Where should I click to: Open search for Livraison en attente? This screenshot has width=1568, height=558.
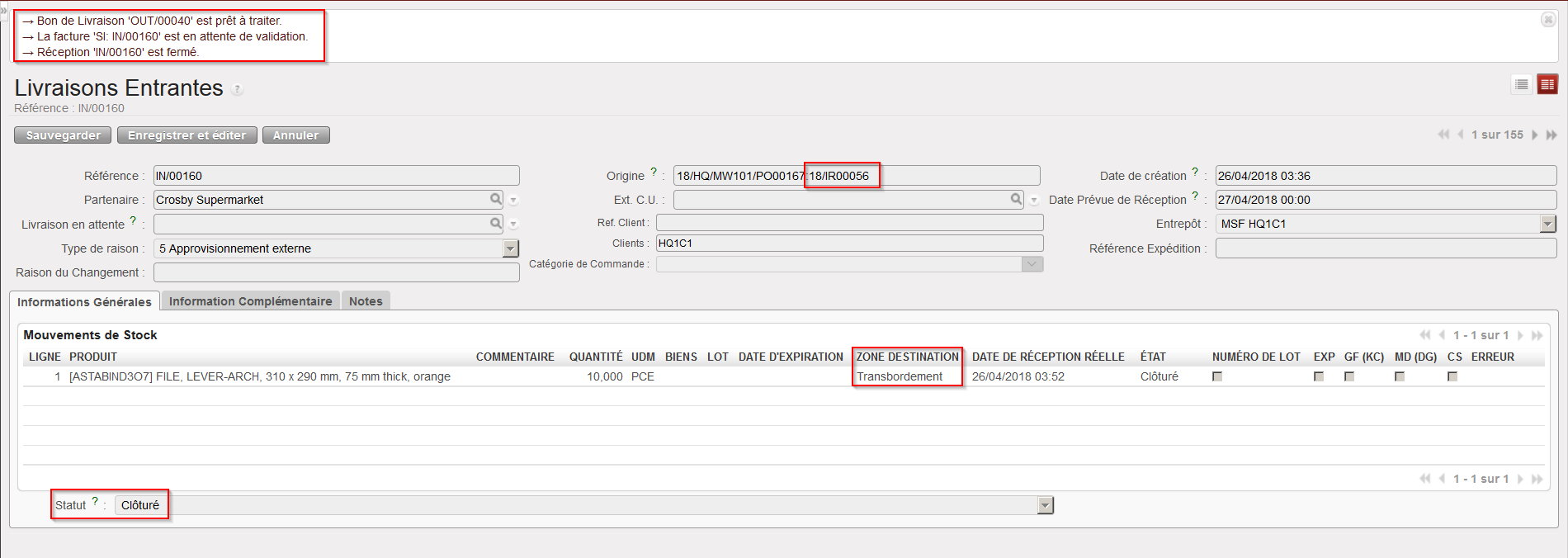point(496,223)
